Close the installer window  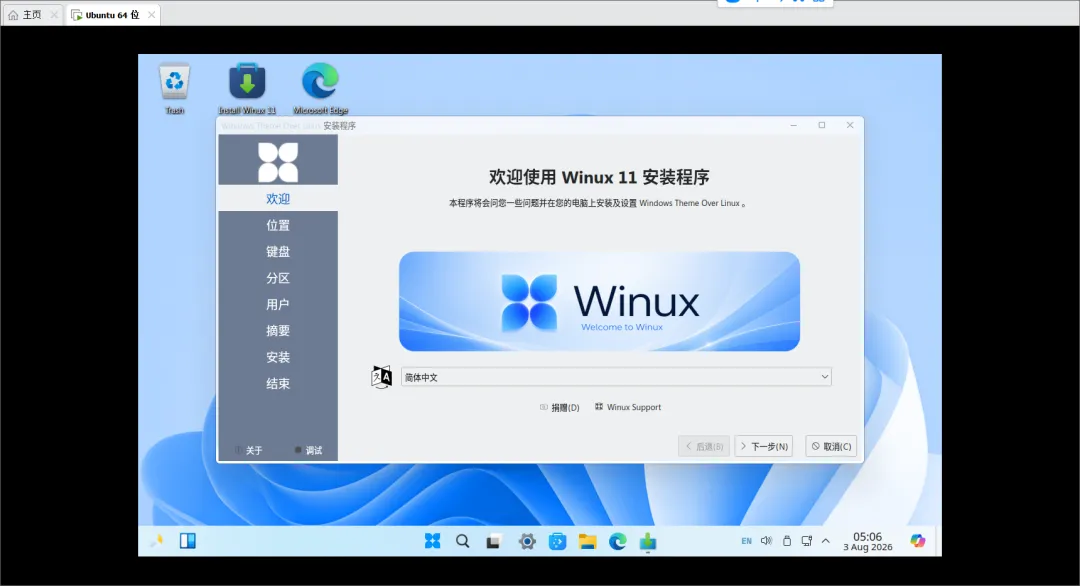[850, 125]
